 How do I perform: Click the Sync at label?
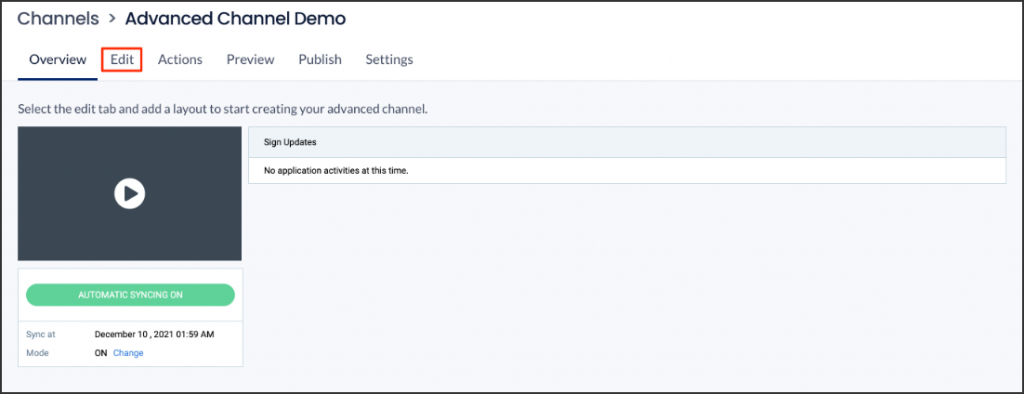(x=41, y=334)
